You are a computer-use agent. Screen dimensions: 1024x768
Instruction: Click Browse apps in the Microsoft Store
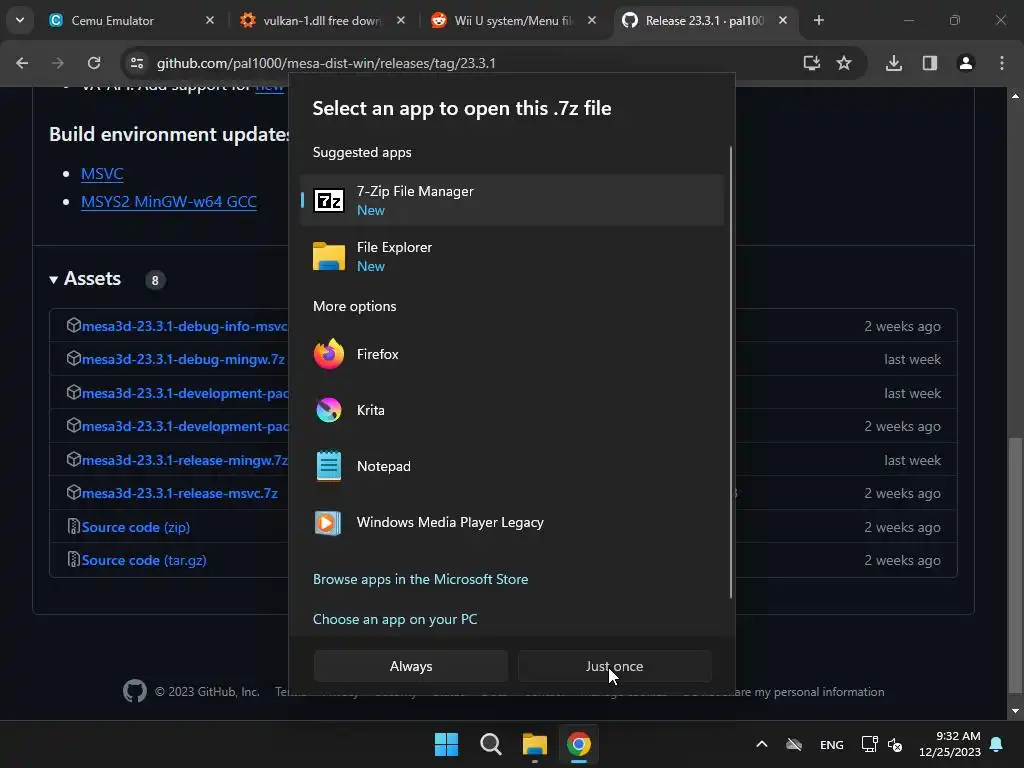click(x=420, y=579)
